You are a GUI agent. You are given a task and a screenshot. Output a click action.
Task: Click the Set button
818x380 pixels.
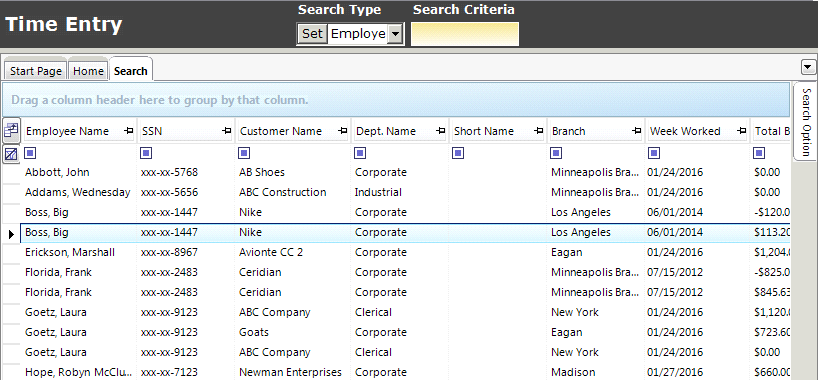(x=312, y=34)
